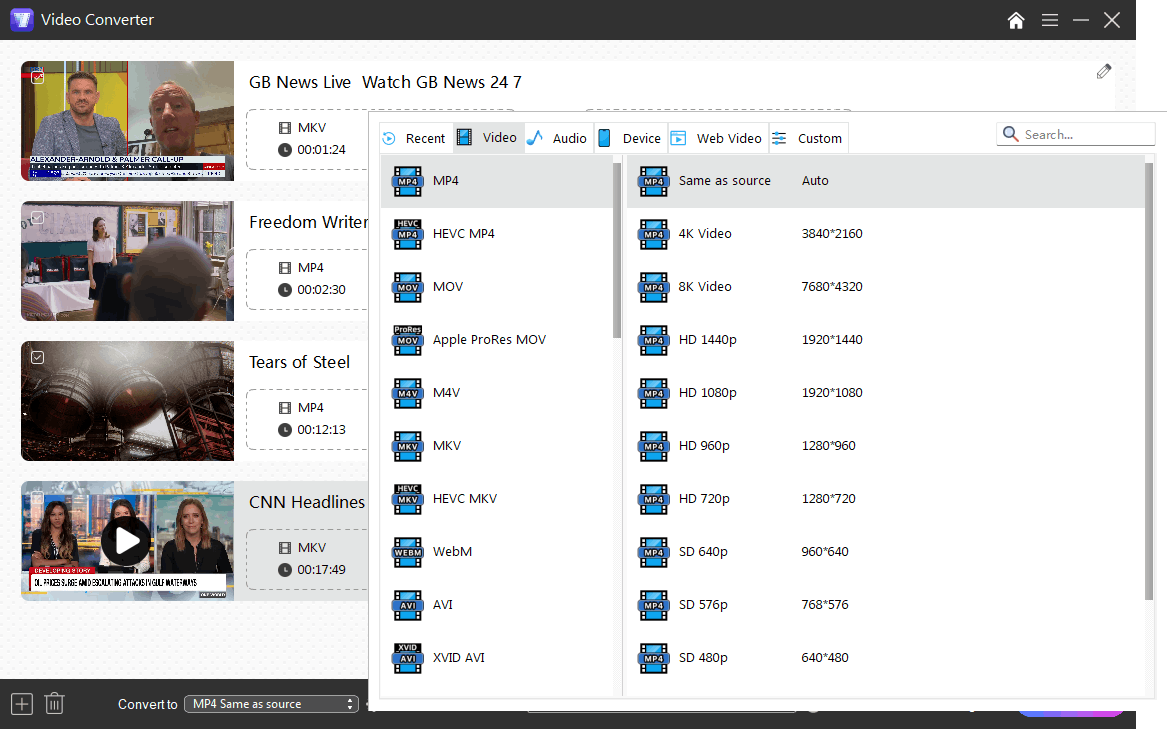Screen dimensions: 1167x741
Task: Select the HD 960p preset
Action: pos(886,446)
